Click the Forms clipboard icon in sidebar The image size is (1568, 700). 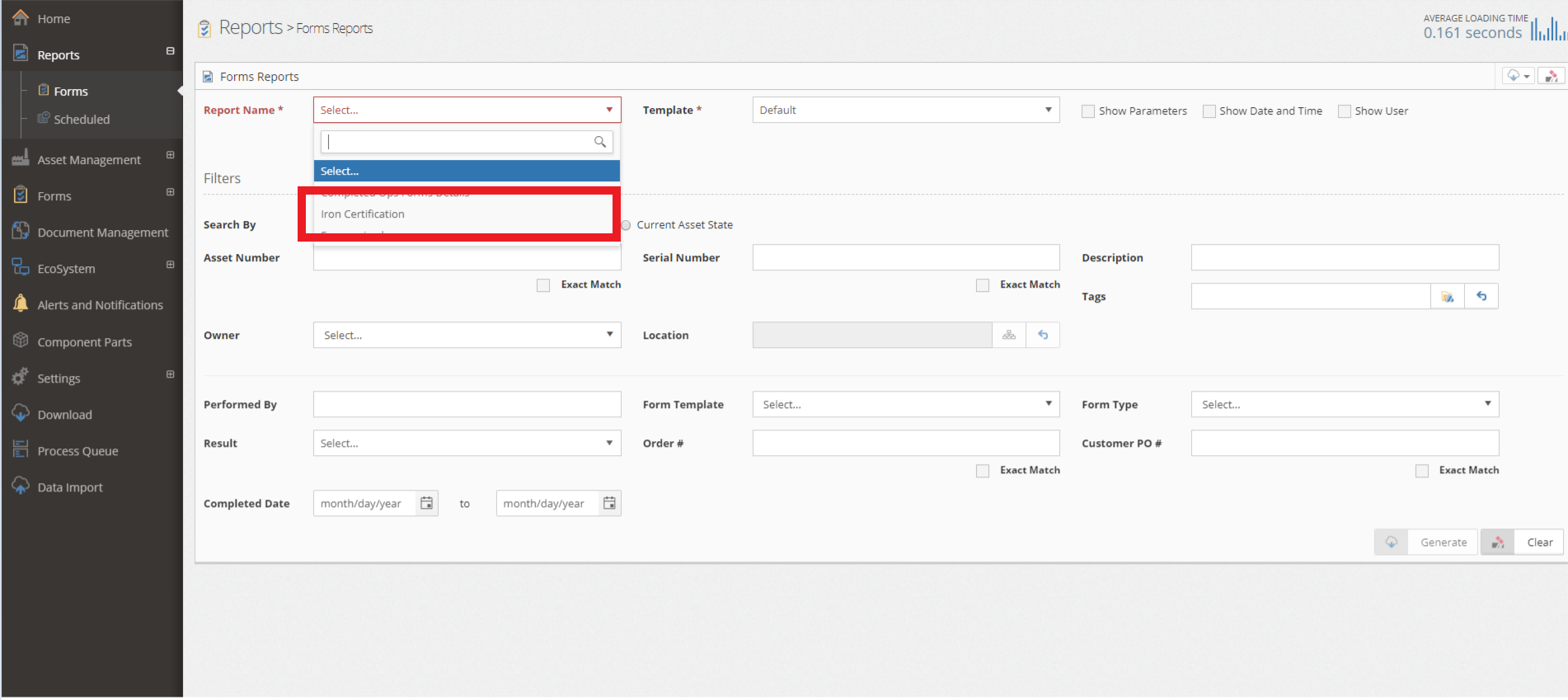click(44, 90)
